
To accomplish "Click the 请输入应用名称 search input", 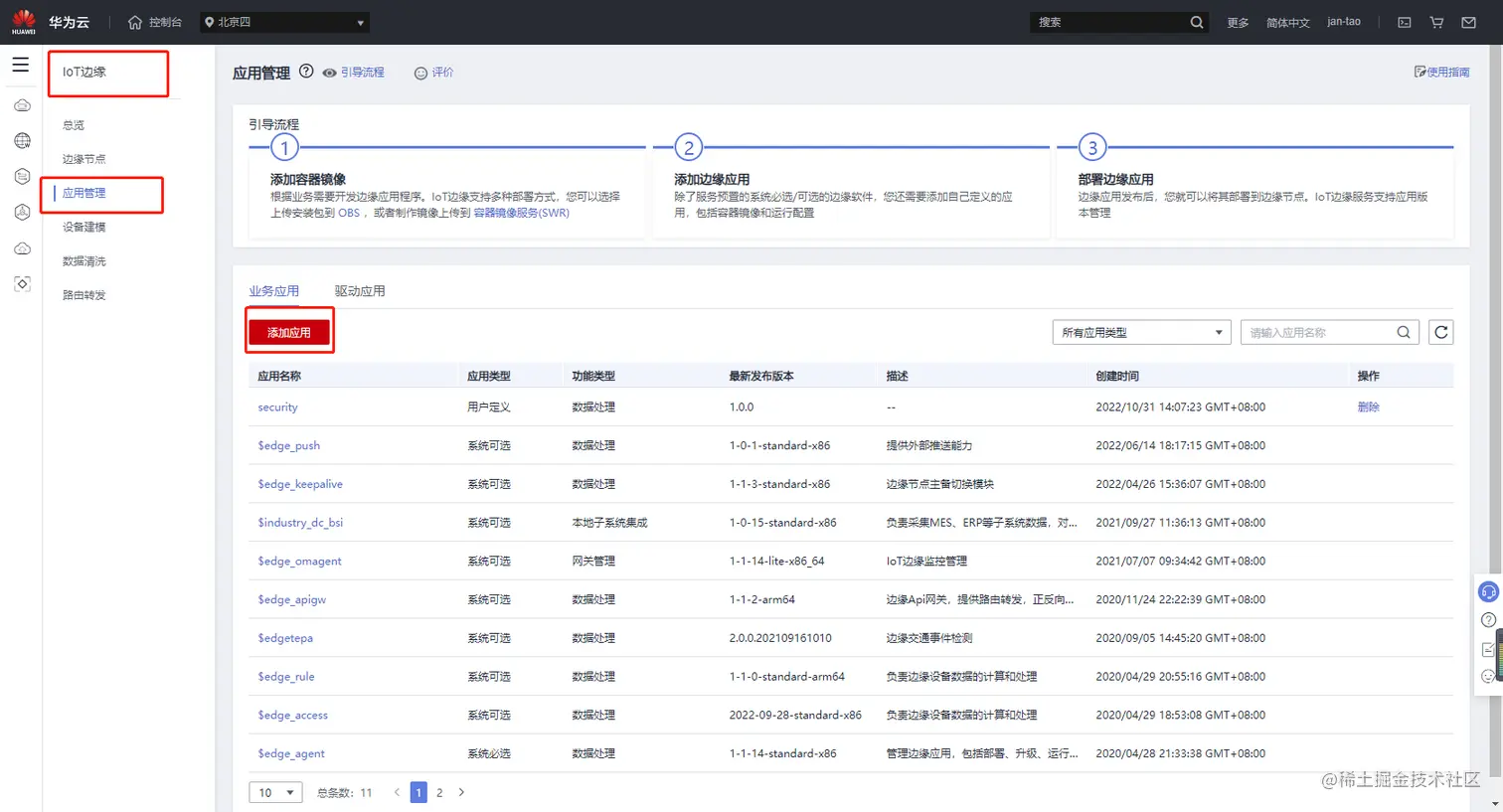I will tap(1318, 332).
